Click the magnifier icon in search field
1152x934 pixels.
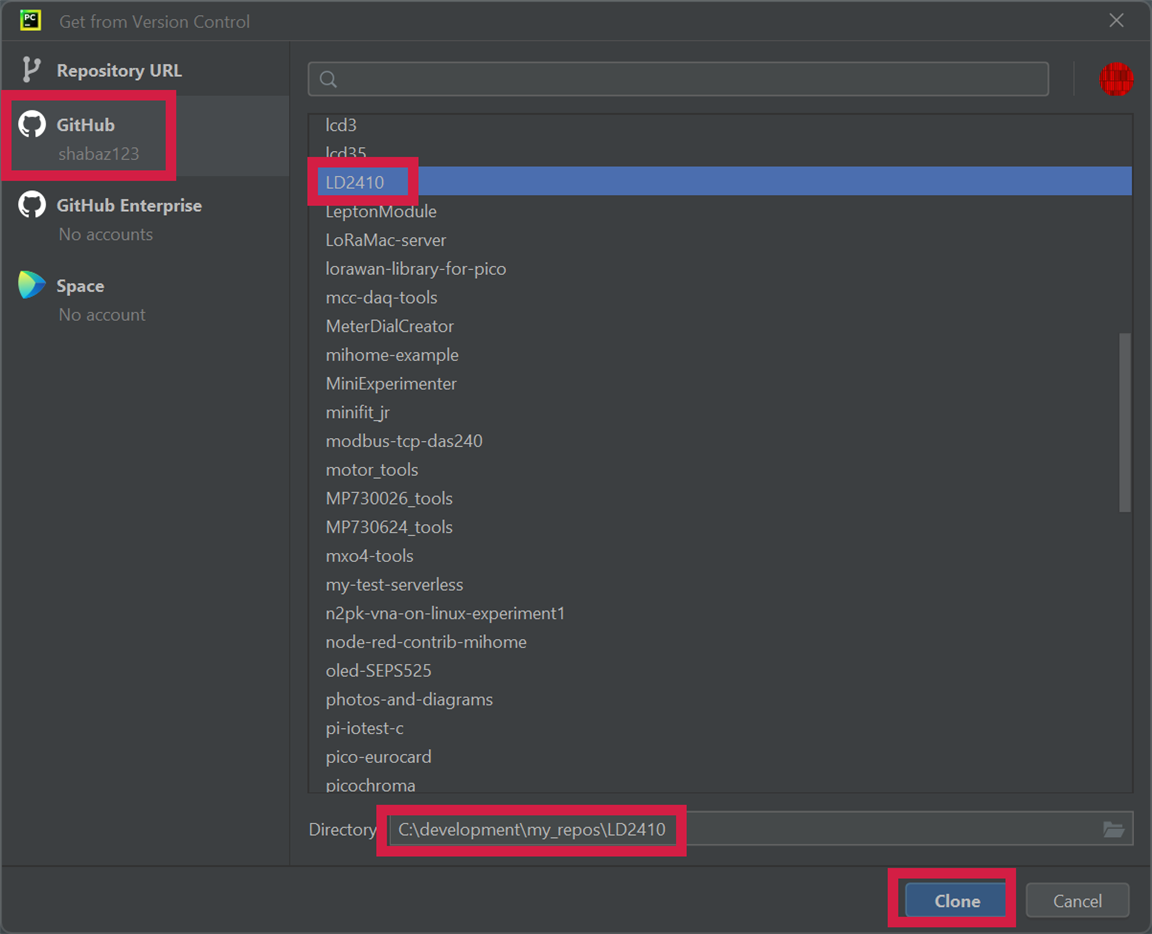coord(328,79)
